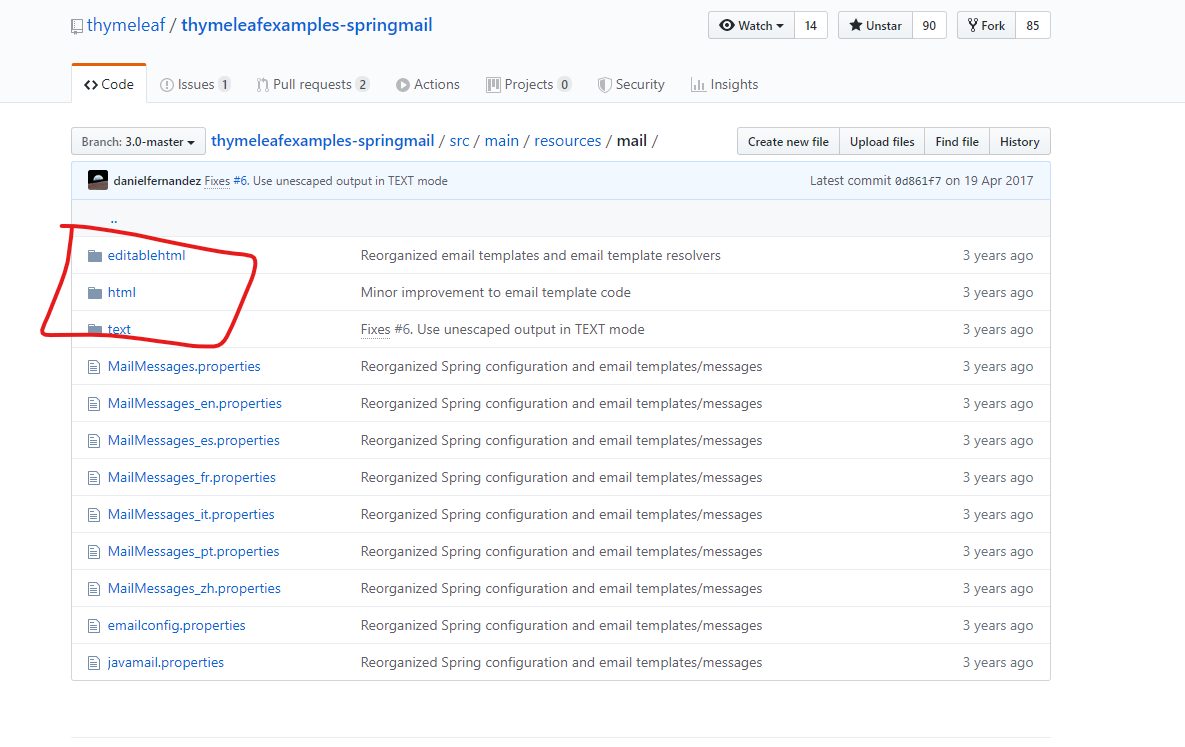This screenshot has width=1185, height=747.
Task: Open 'Minor improvement to email template code' commit
Action: pyautogui.click(x=496, y=293)
